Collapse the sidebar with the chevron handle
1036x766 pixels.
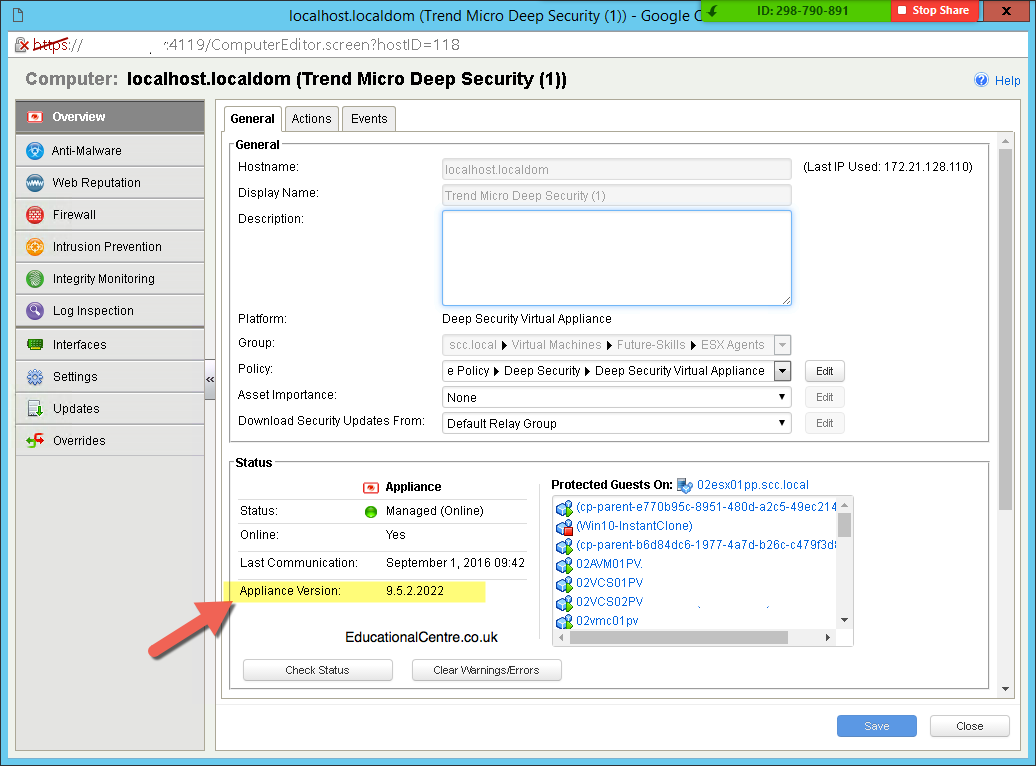tap(210, 379)
